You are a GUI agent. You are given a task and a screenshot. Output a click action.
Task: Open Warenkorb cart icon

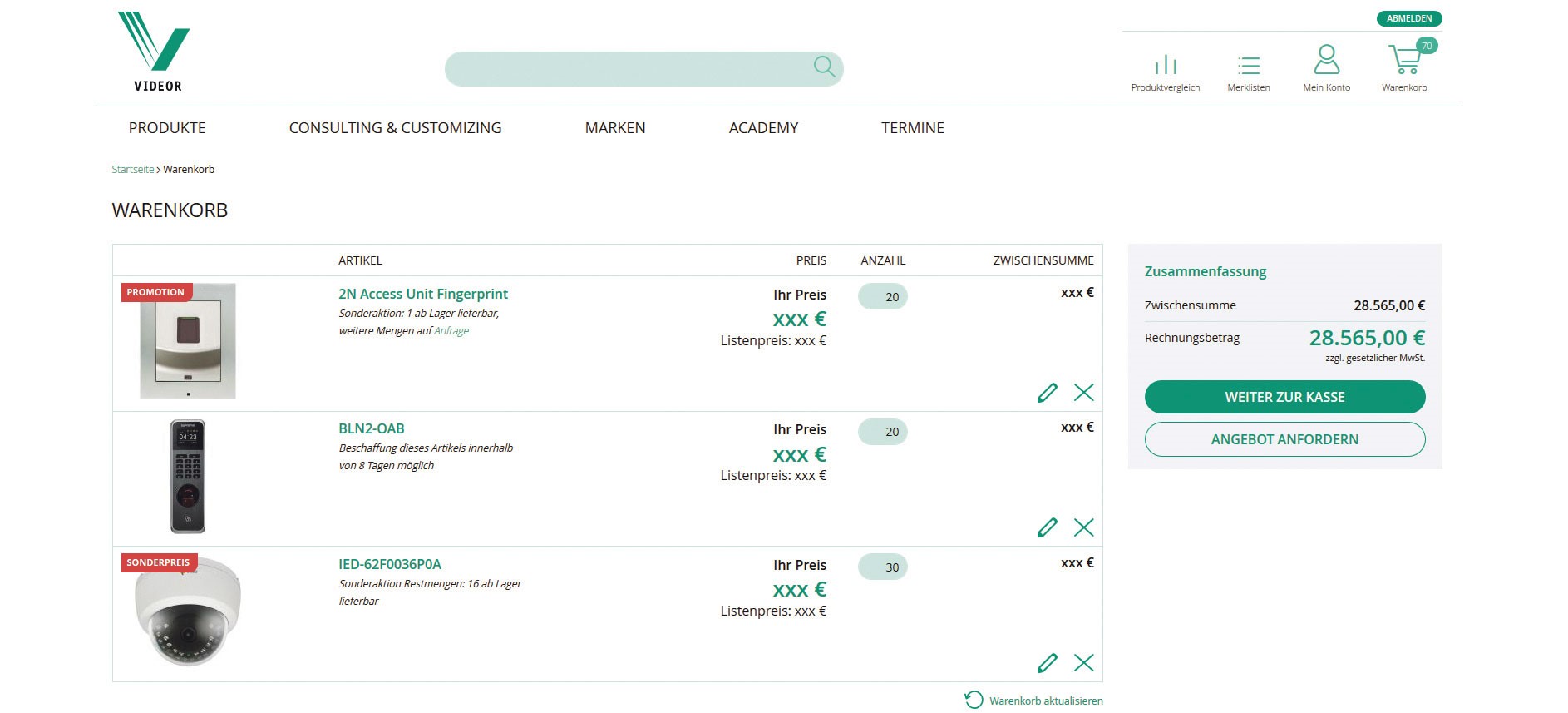tap(1404, 60)
